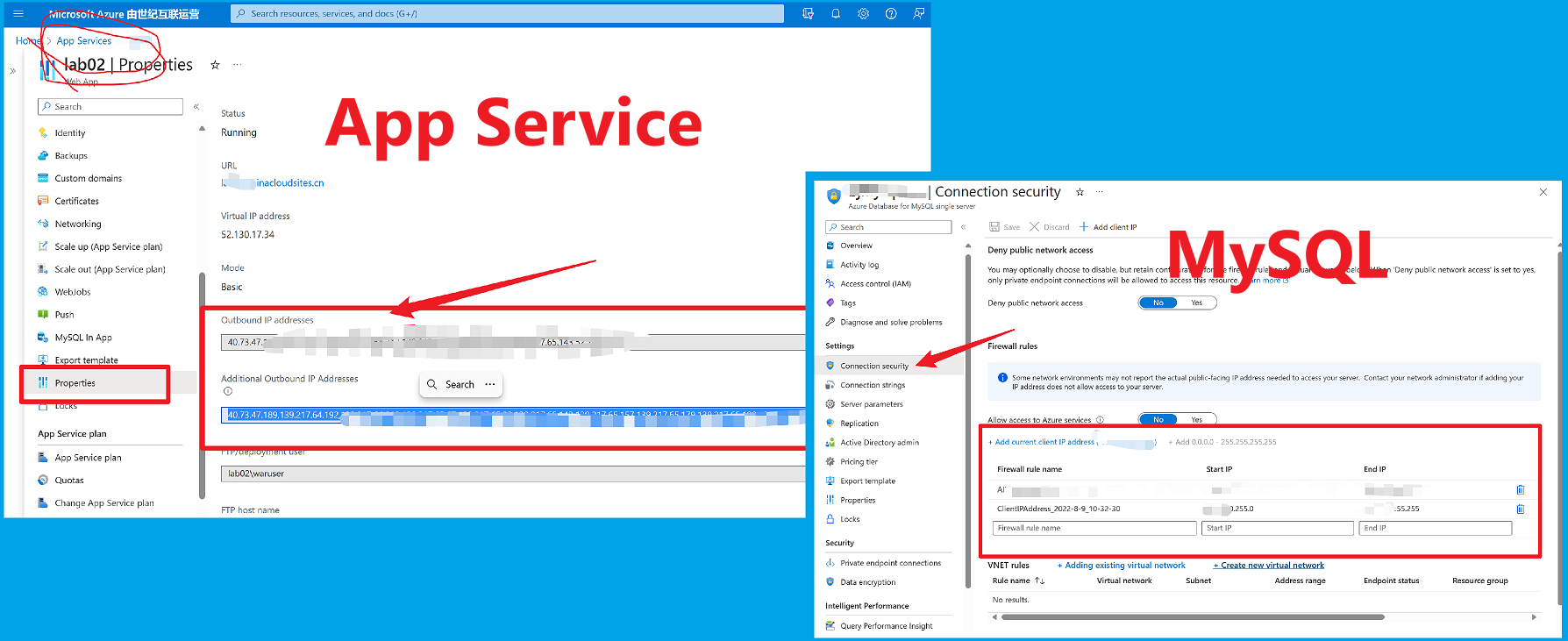Select Connection strings in MySQL settings
This screenshot has height=641, width=1568.
tap(872, 386)
